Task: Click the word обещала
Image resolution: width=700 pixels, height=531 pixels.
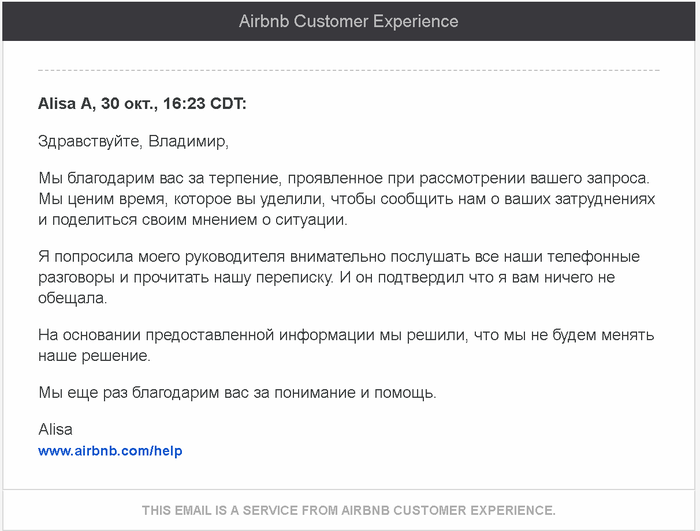Action: [x=71, y=298]
